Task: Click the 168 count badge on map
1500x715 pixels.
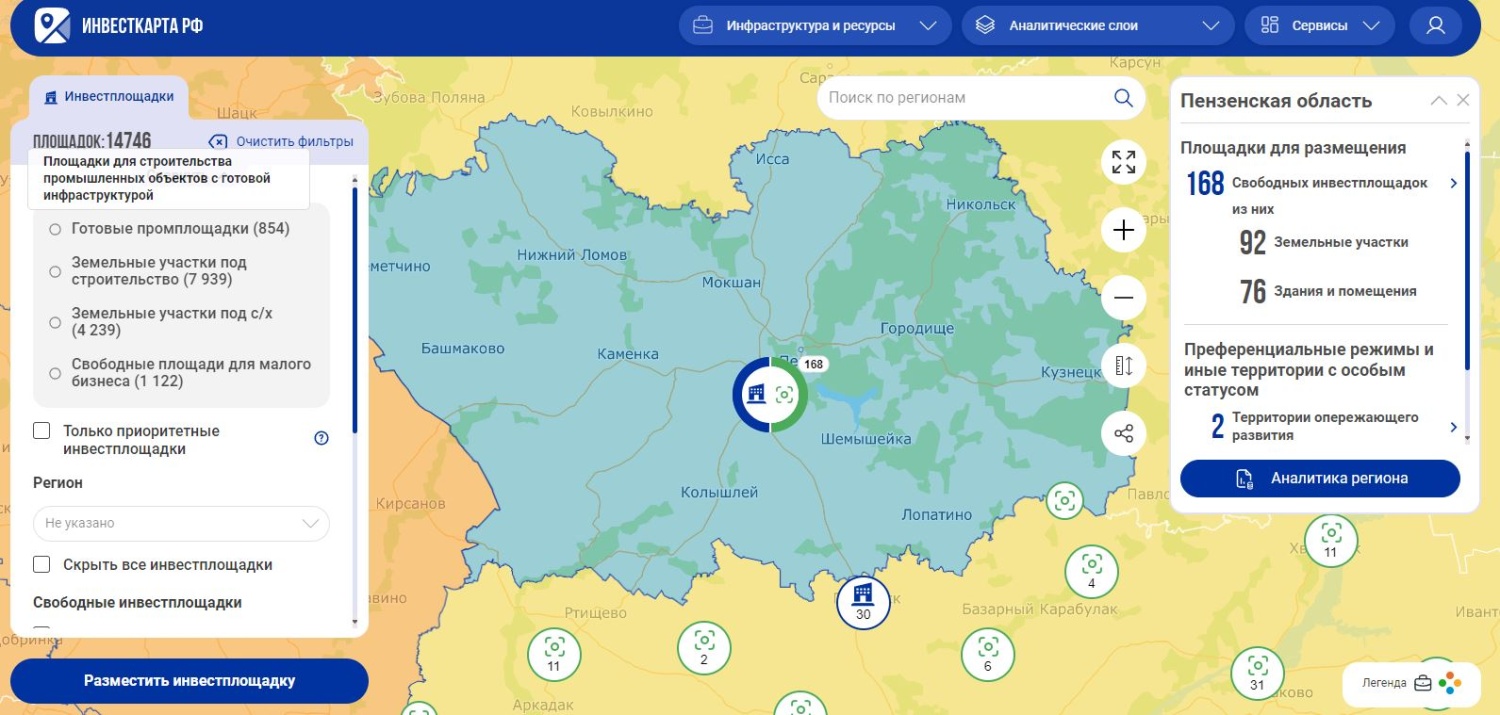Action: (814, 364)
